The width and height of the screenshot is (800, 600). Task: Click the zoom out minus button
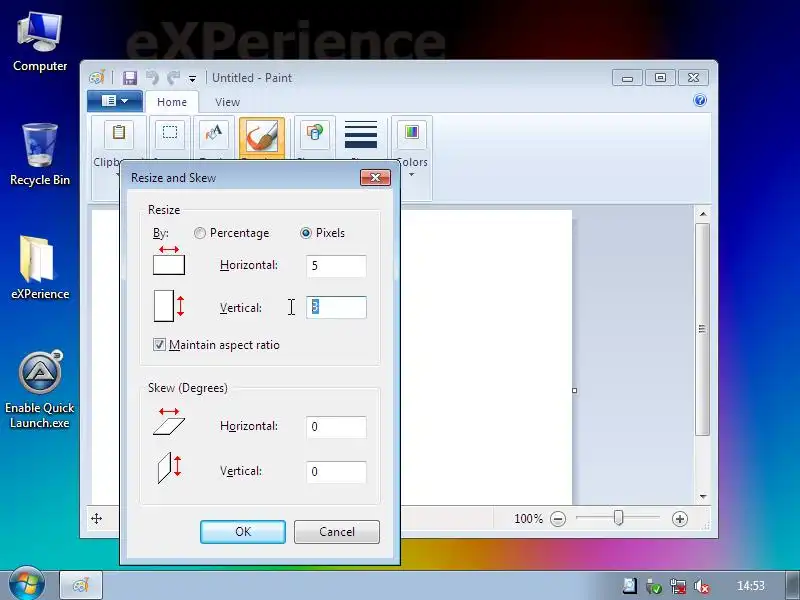click(558, 519)
